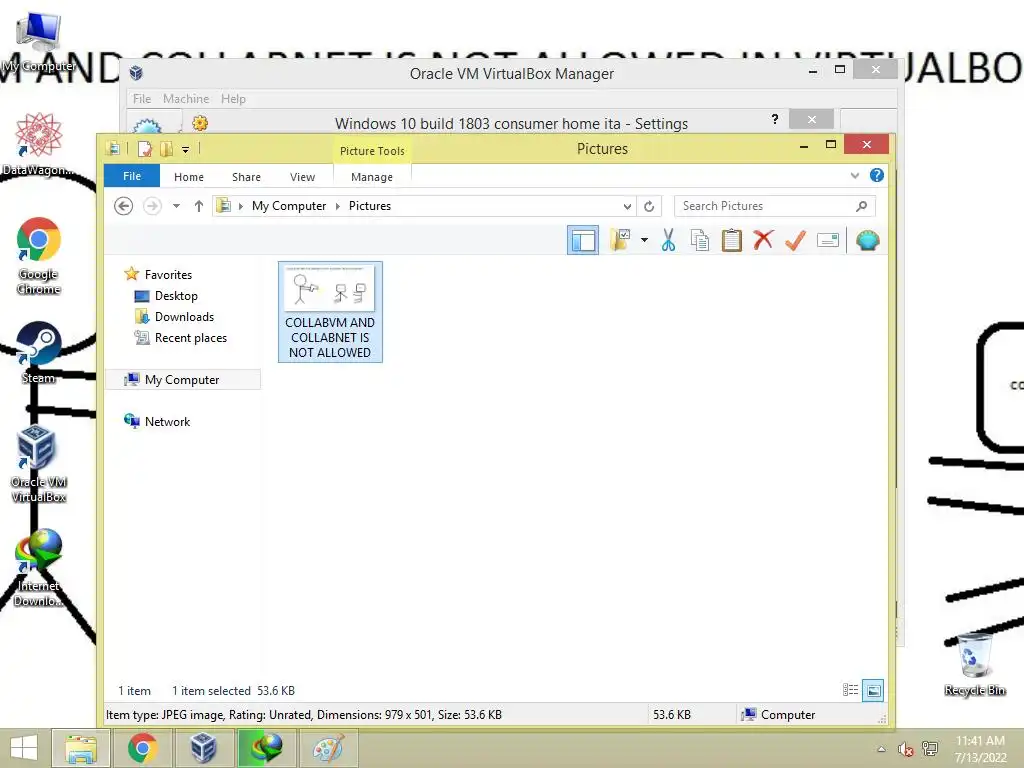
Task: Open My Computer desktop icon
Action: 39,42
